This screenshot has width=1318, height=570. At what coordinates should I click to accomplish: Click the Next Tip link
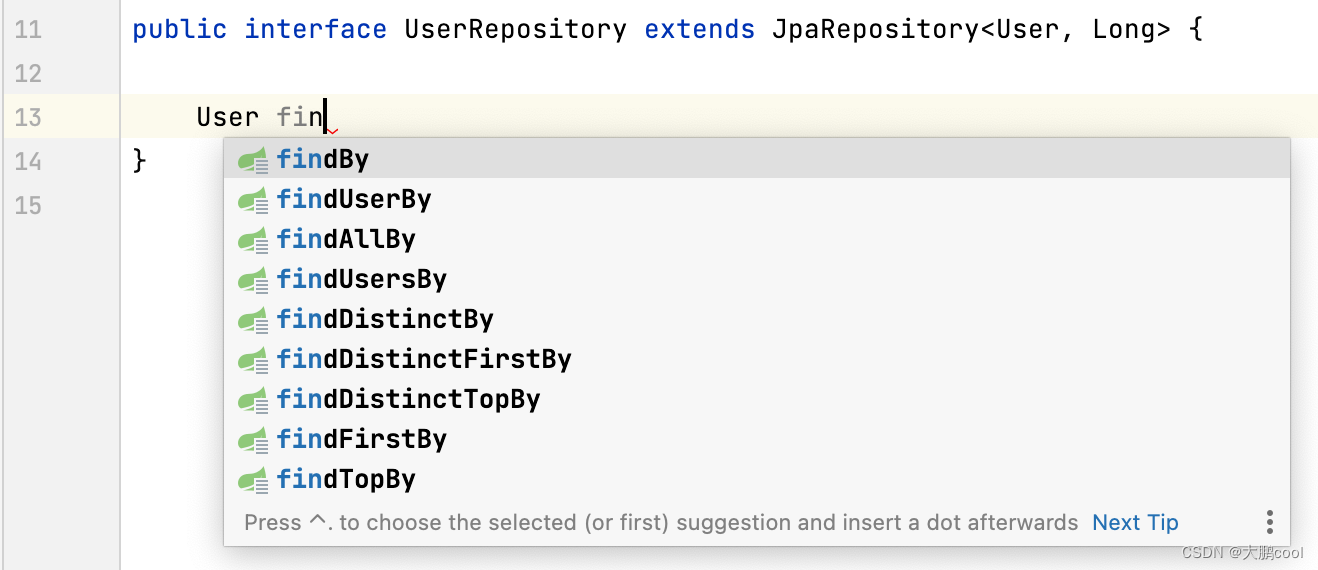[1135, 522]
